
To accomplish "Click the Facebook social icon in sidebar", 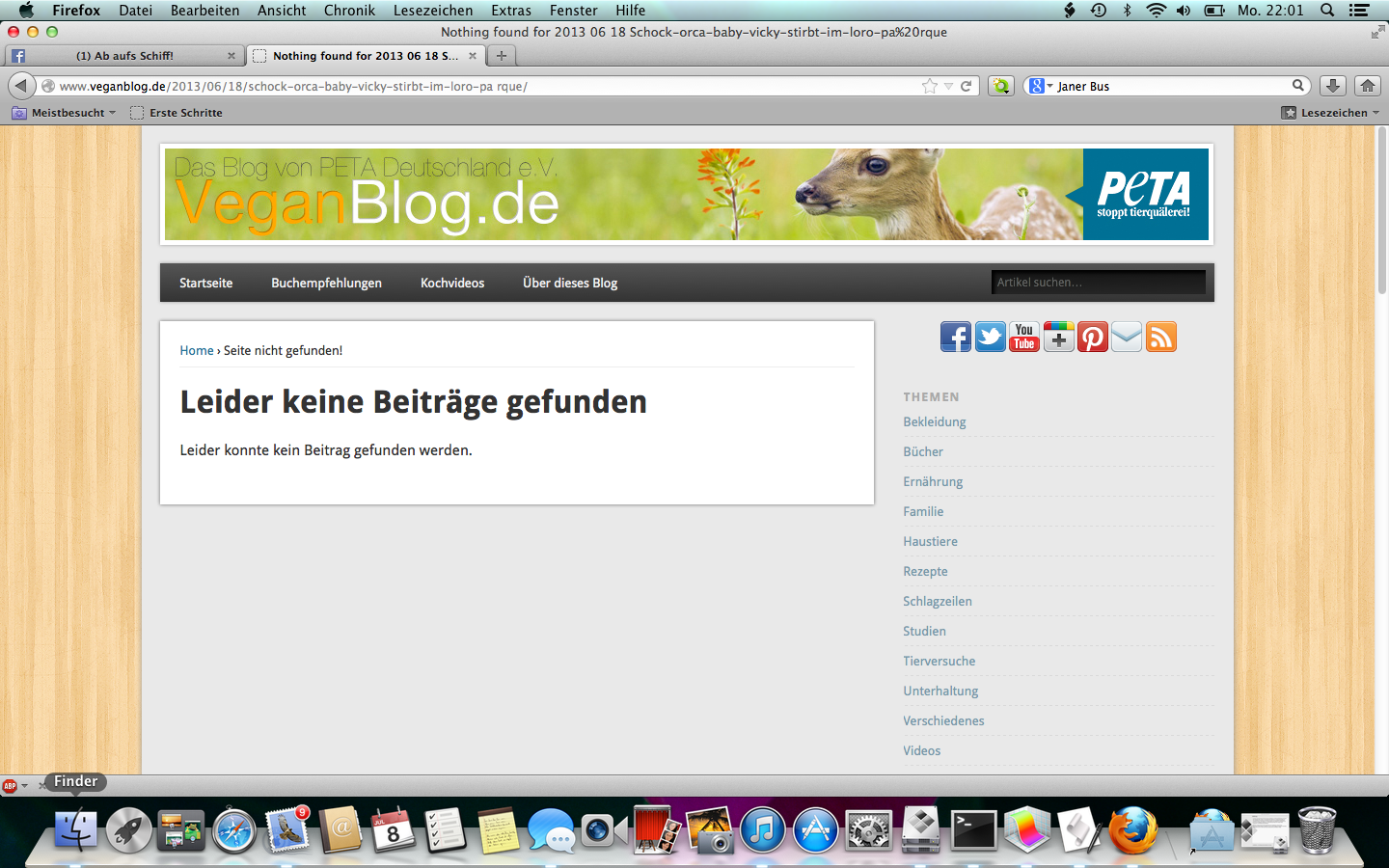I will (x=955, y=338).
